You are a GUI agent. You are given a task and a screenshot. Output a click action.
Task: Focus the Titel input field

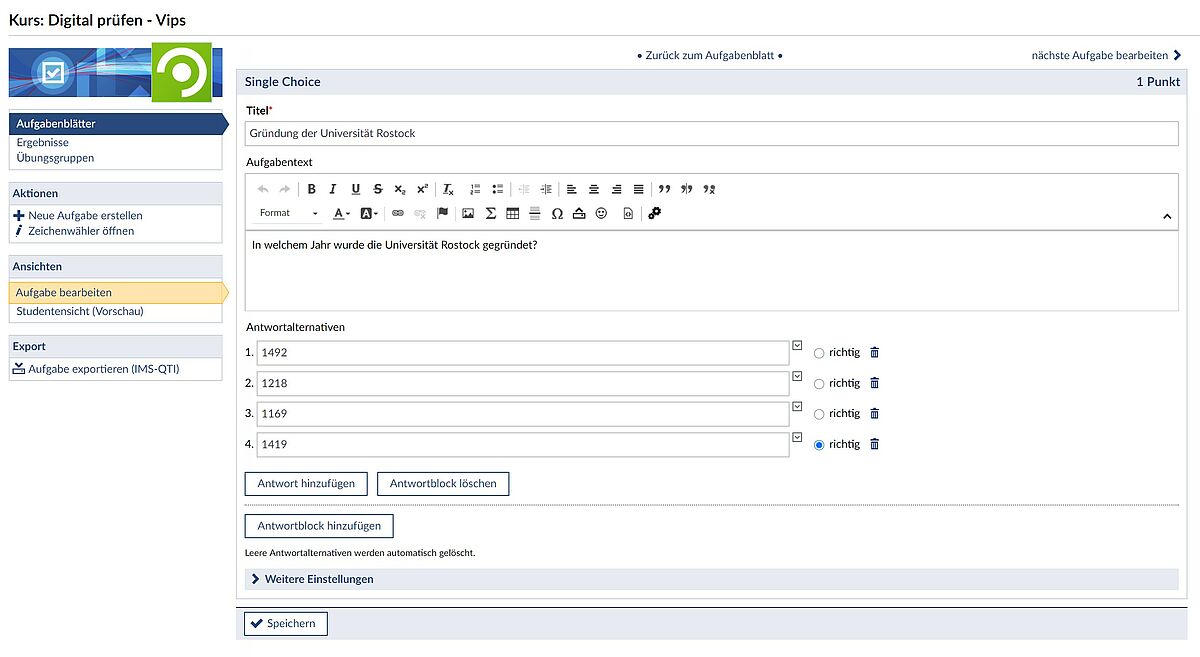click(x=712, y=133)
